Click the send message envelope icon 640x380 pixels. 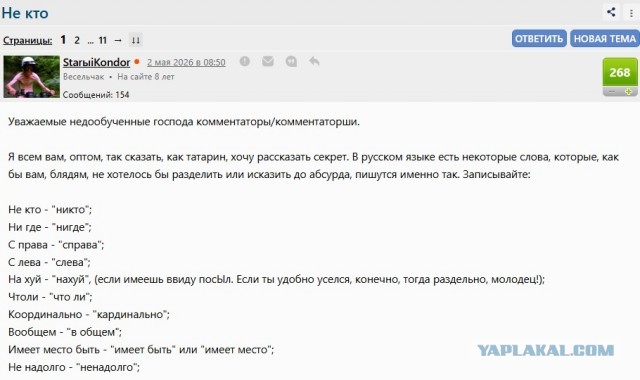268,61
